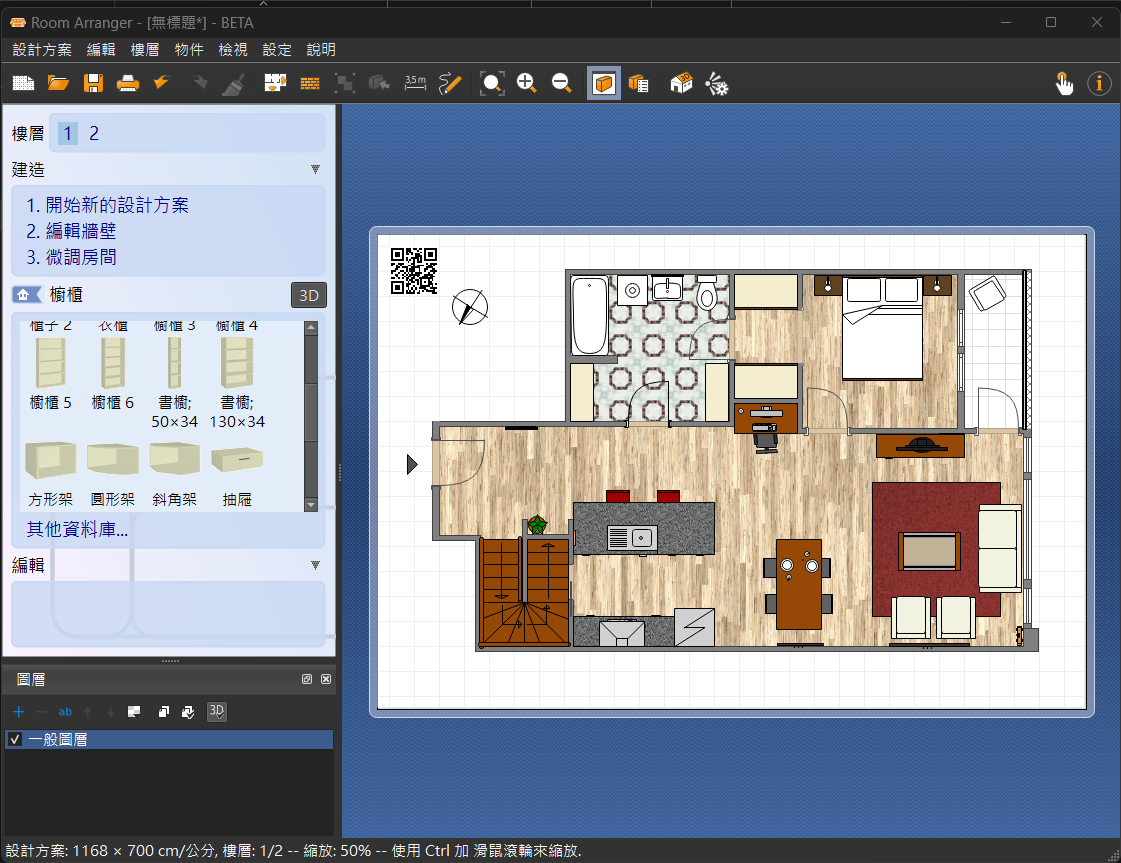The image size is (1121, 863).
Task: Open the measure dimension 3.5m tool
Action: pos(415,83)
